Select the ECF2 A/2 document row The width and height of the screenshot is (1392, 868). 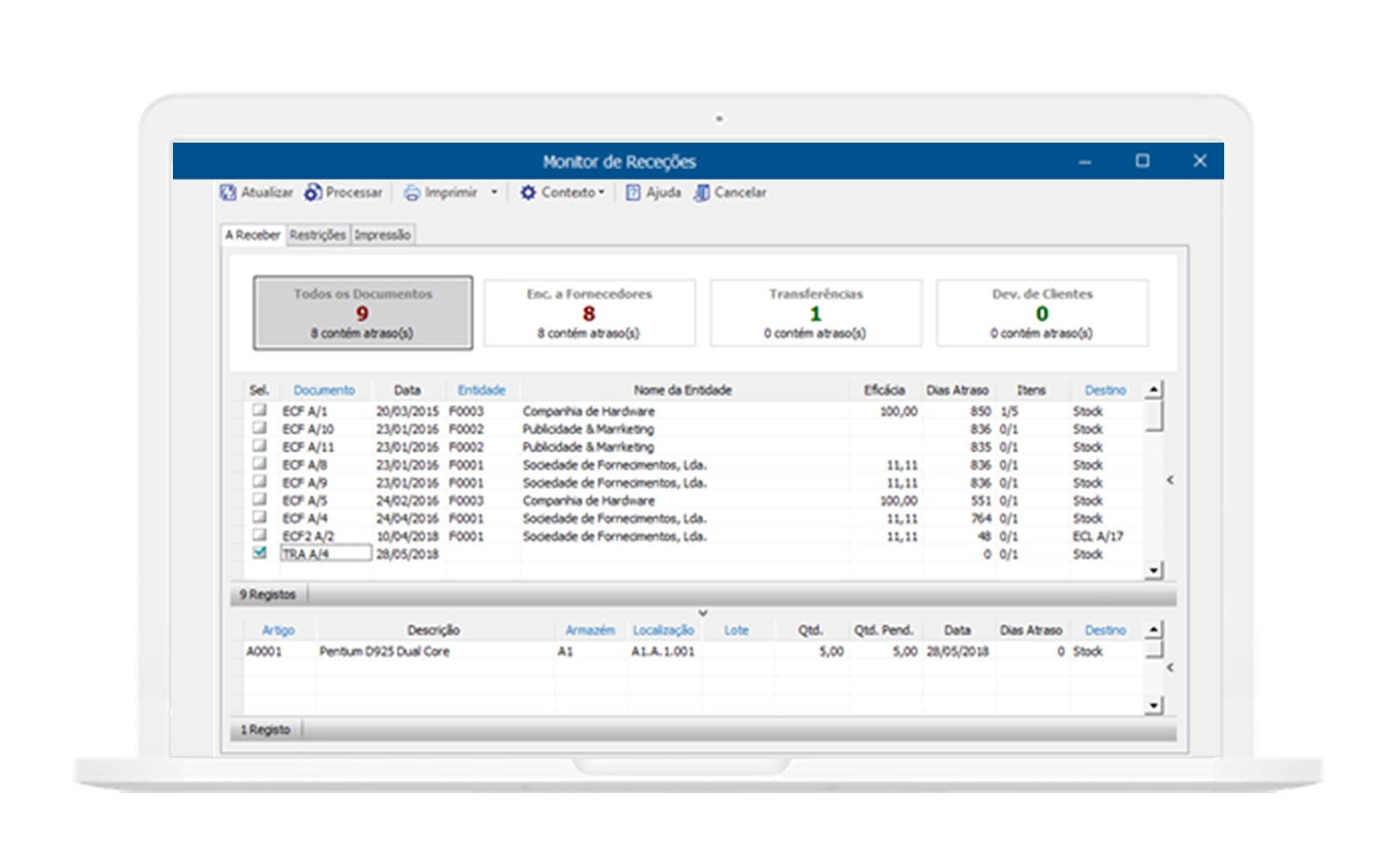(692, 536)
